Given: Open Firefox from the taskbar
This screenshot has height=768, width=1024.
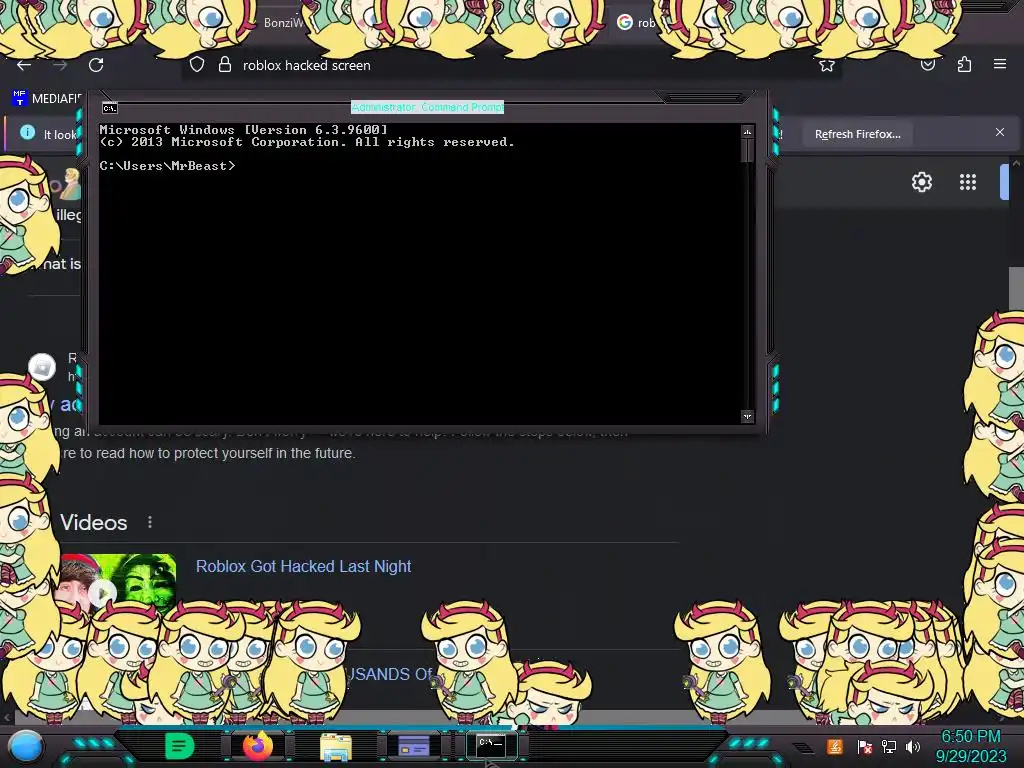Looking at the screenshot, I should pos(257,746).
